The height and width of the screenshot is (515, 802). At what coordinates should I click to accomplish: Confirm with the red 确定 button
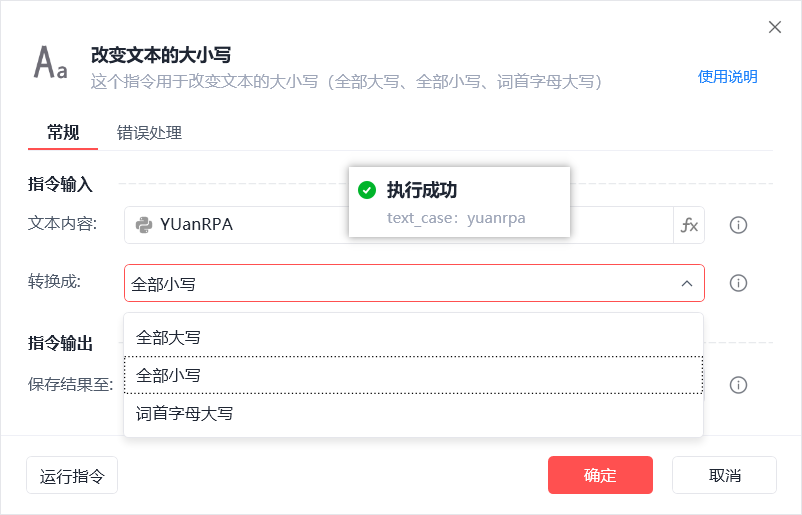point(600,475)
